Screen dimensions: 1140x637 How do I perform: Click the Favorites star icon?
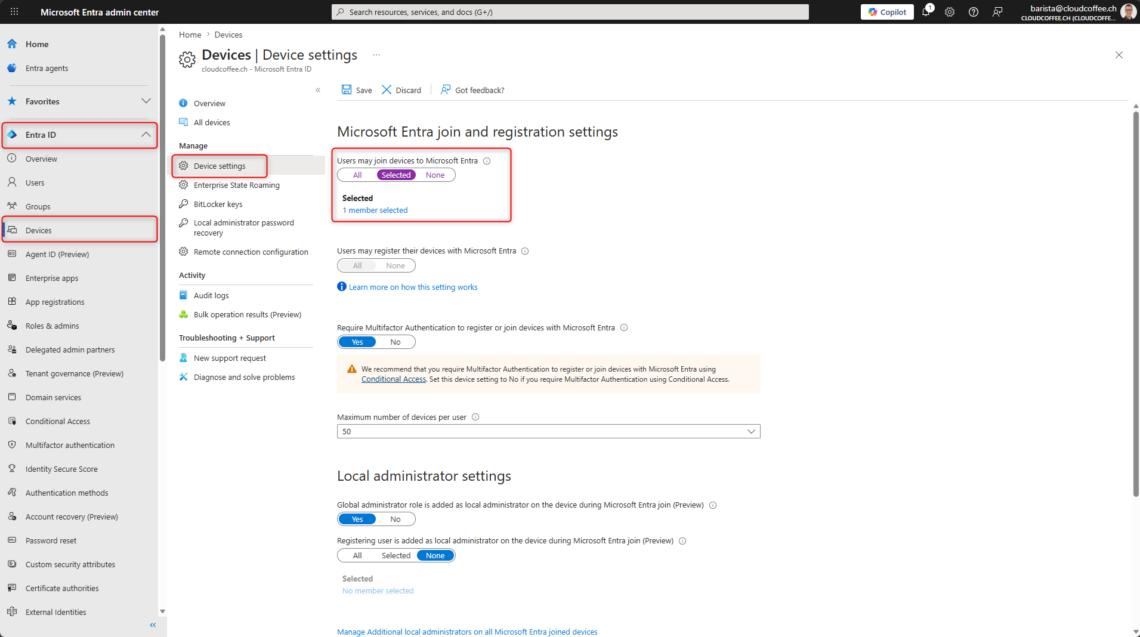(12, 101)
